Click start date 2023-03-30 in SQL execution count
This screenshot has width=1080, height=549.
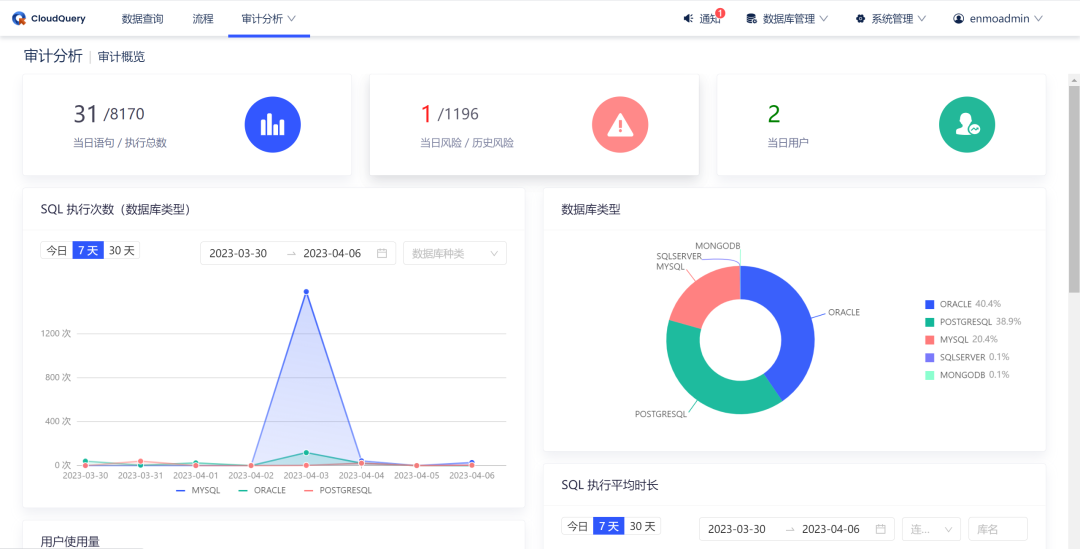[x=238, y=253]
